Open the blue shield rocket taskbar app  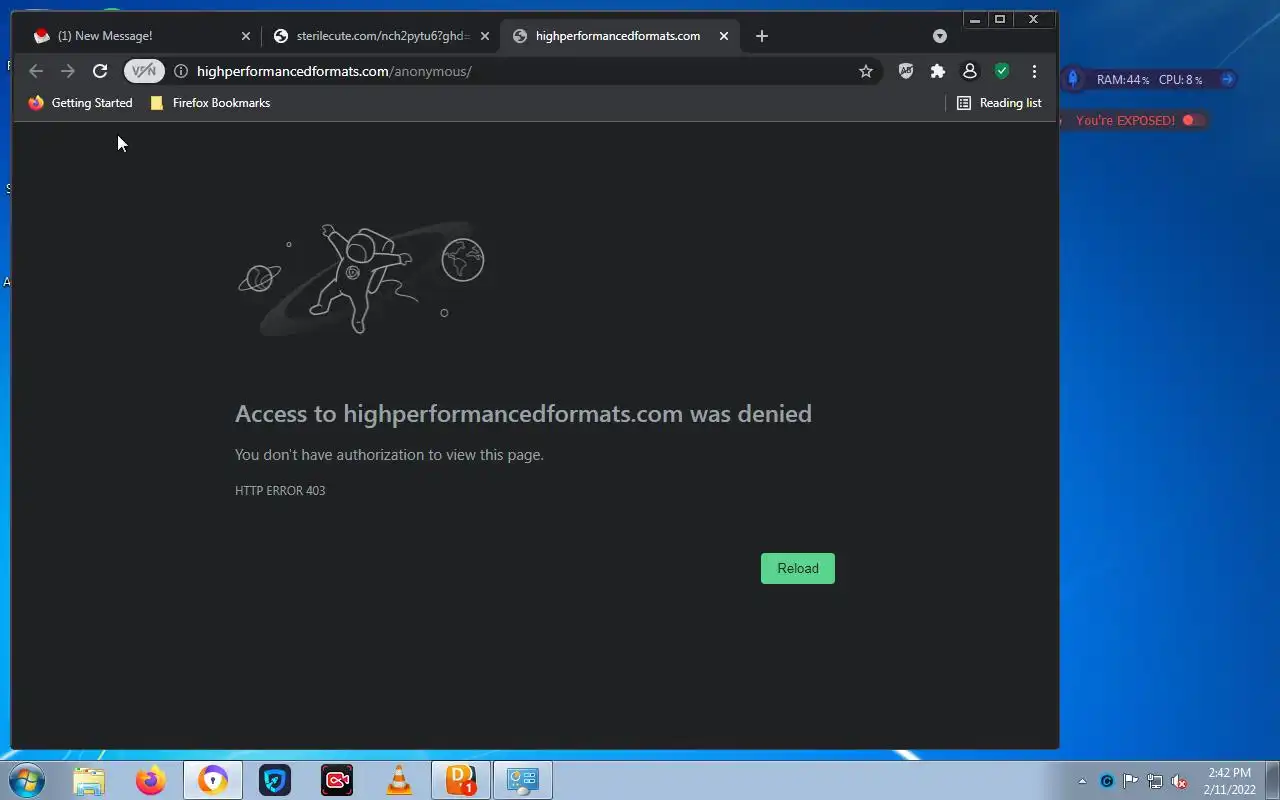pos(275,780)
